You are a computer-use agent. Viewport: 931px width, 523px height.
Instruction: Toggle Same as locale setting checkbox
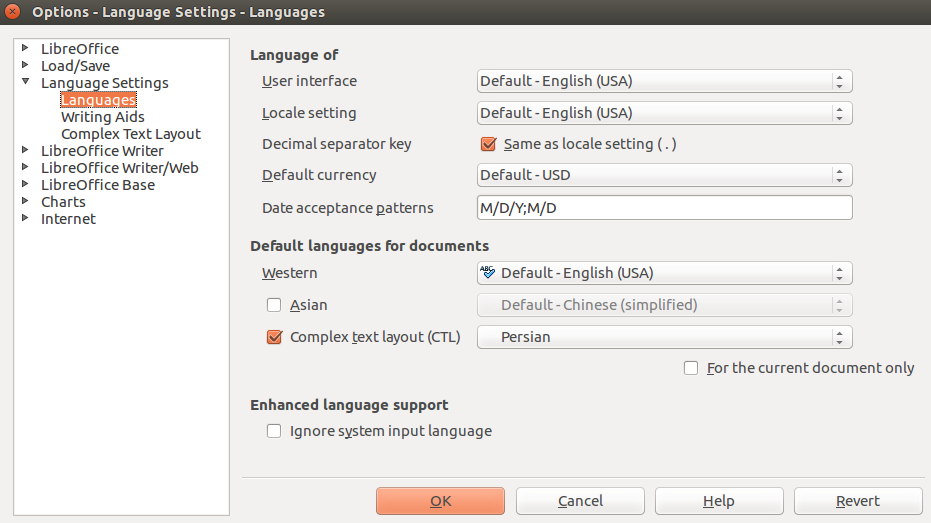click(488, 144)
